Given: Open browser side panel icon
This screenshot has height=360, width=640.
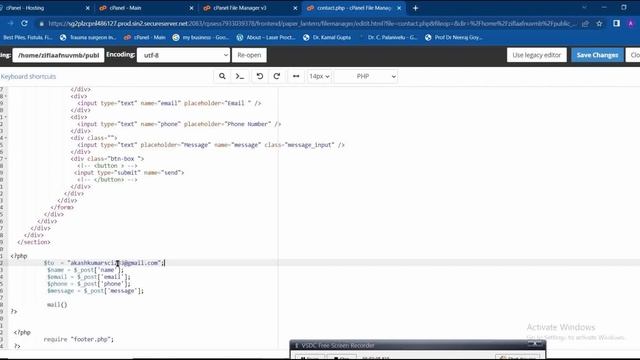Looking at the screenshot, I should [616, 24].
